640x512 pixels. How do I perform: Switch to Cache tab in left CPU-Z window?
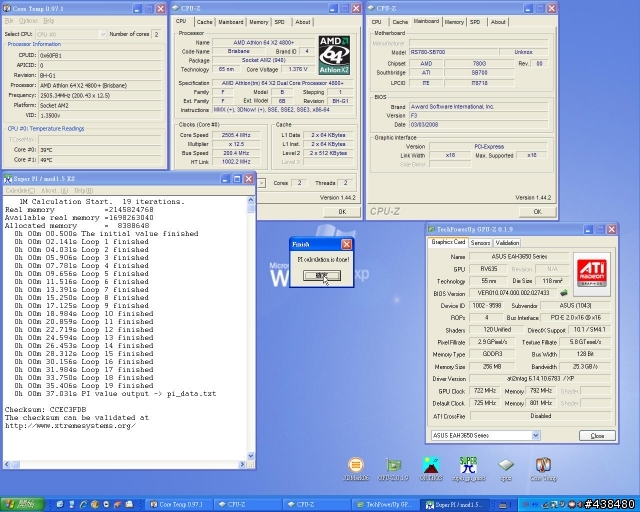204,22
